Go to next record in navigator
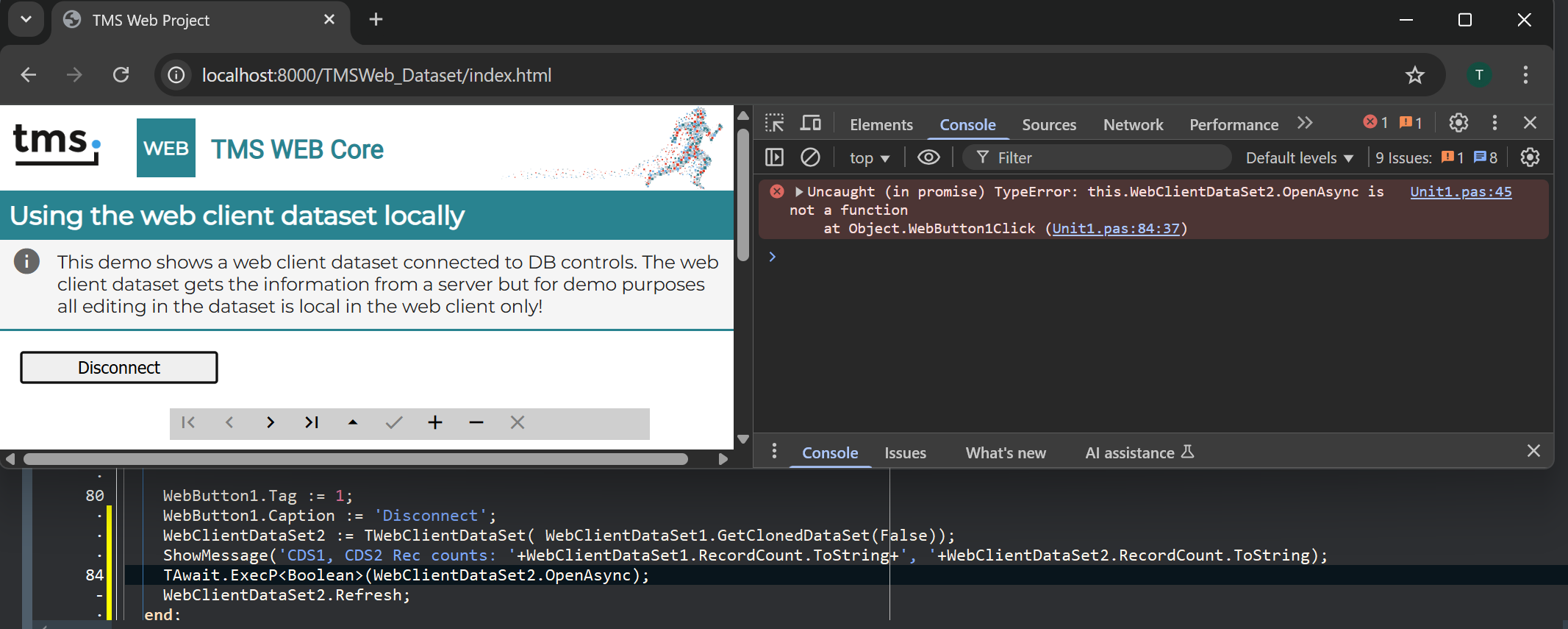Image resolution: width=1568 pixels, height=629 pixels. click(271, 422)
